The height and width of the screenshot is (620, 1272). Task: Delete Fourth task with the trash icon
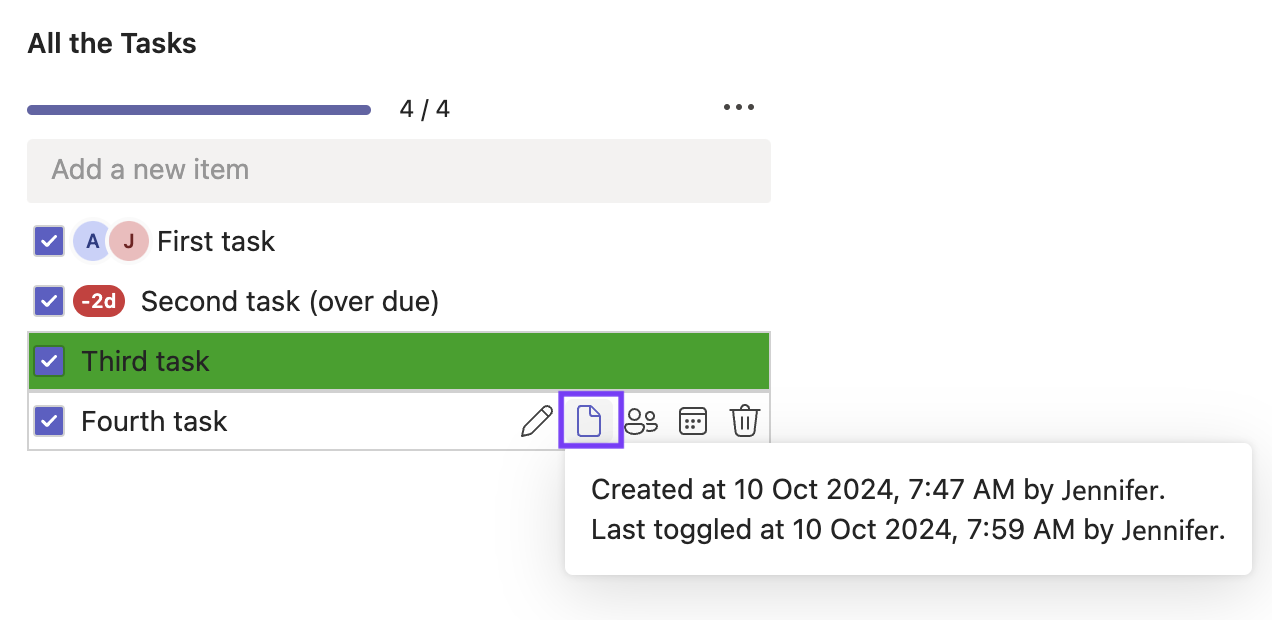pyautogui.click(x=745, y=421)
